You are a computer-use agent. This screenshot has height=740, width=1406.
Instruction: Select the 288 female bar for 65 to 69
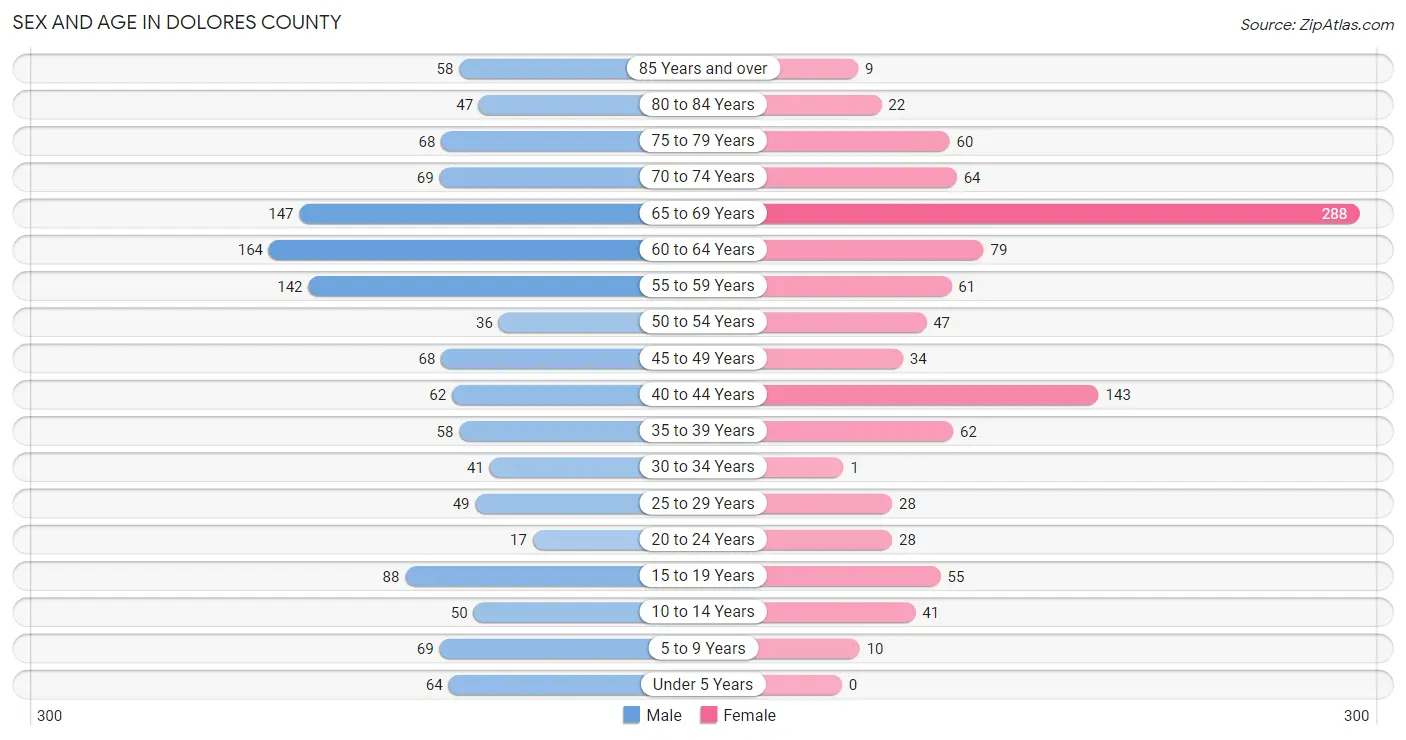coord(1060,213)
